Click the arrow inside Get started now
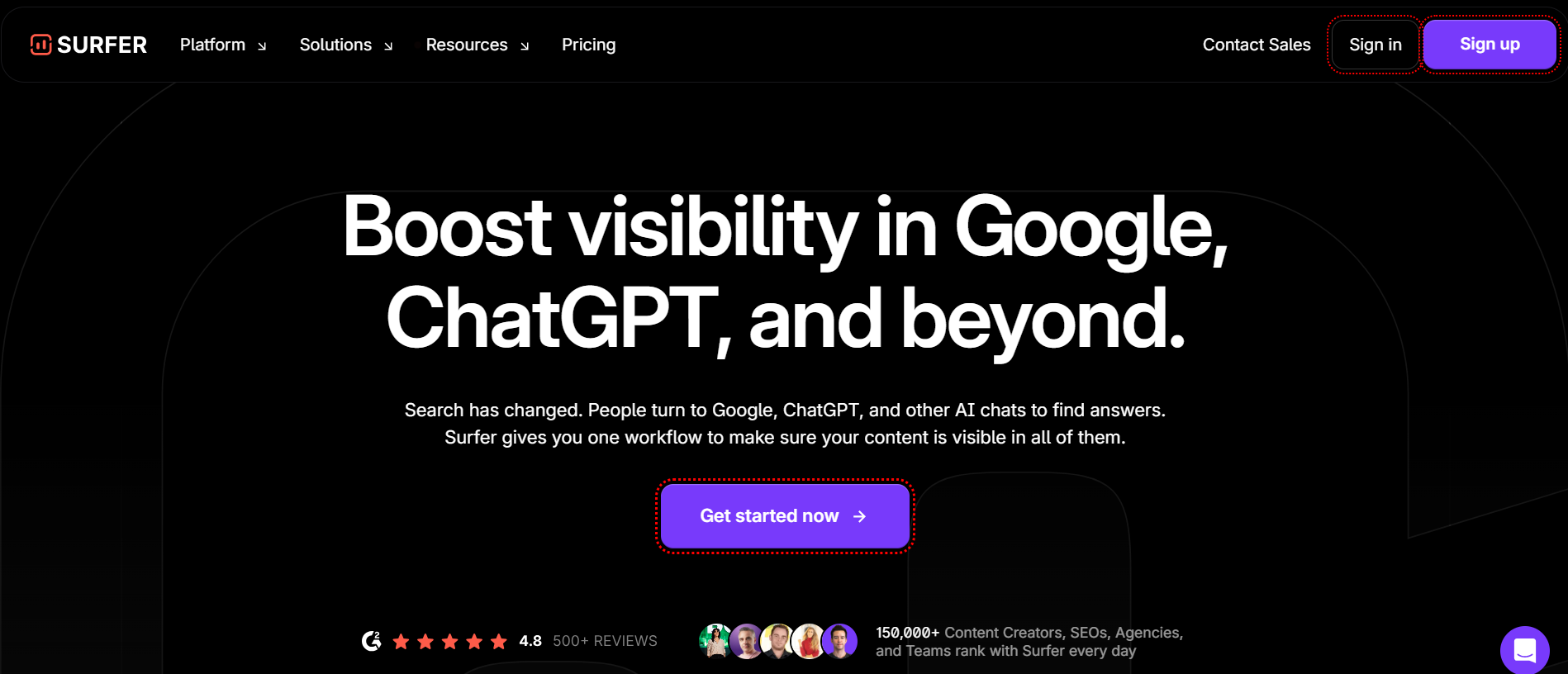The height and width of the screenshot is (674, 1568). click(x=860, y=516)
